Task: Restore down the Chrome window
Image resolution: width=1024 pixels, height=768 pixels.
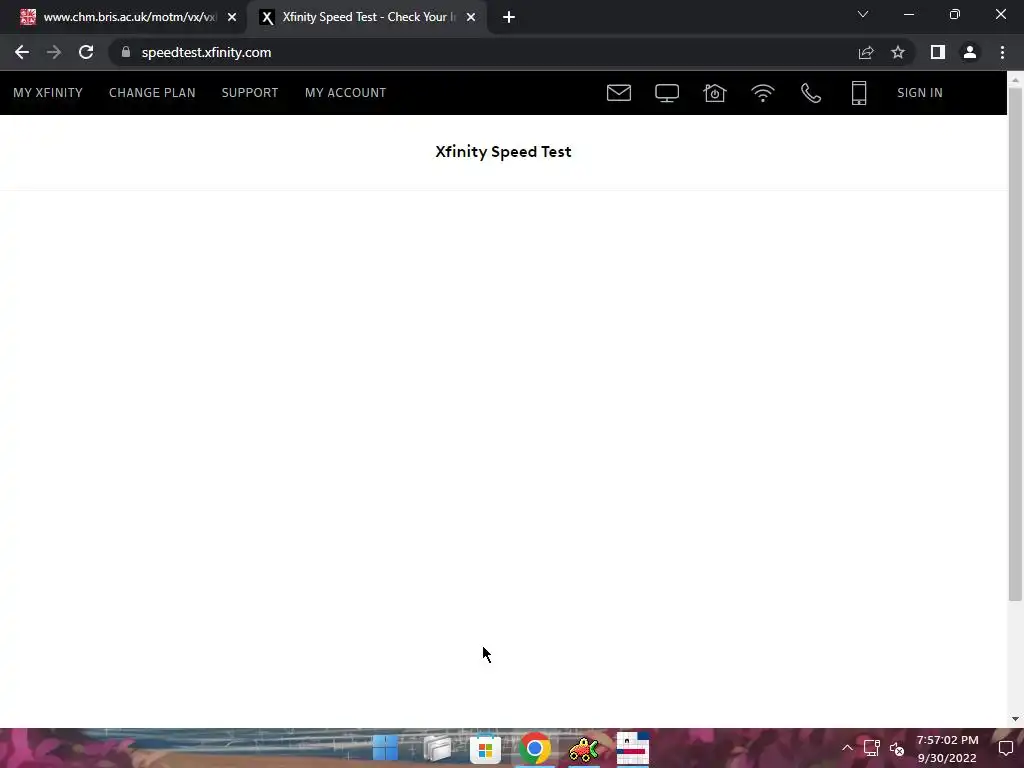Action: pyautogui.click(x=955, y=14)
